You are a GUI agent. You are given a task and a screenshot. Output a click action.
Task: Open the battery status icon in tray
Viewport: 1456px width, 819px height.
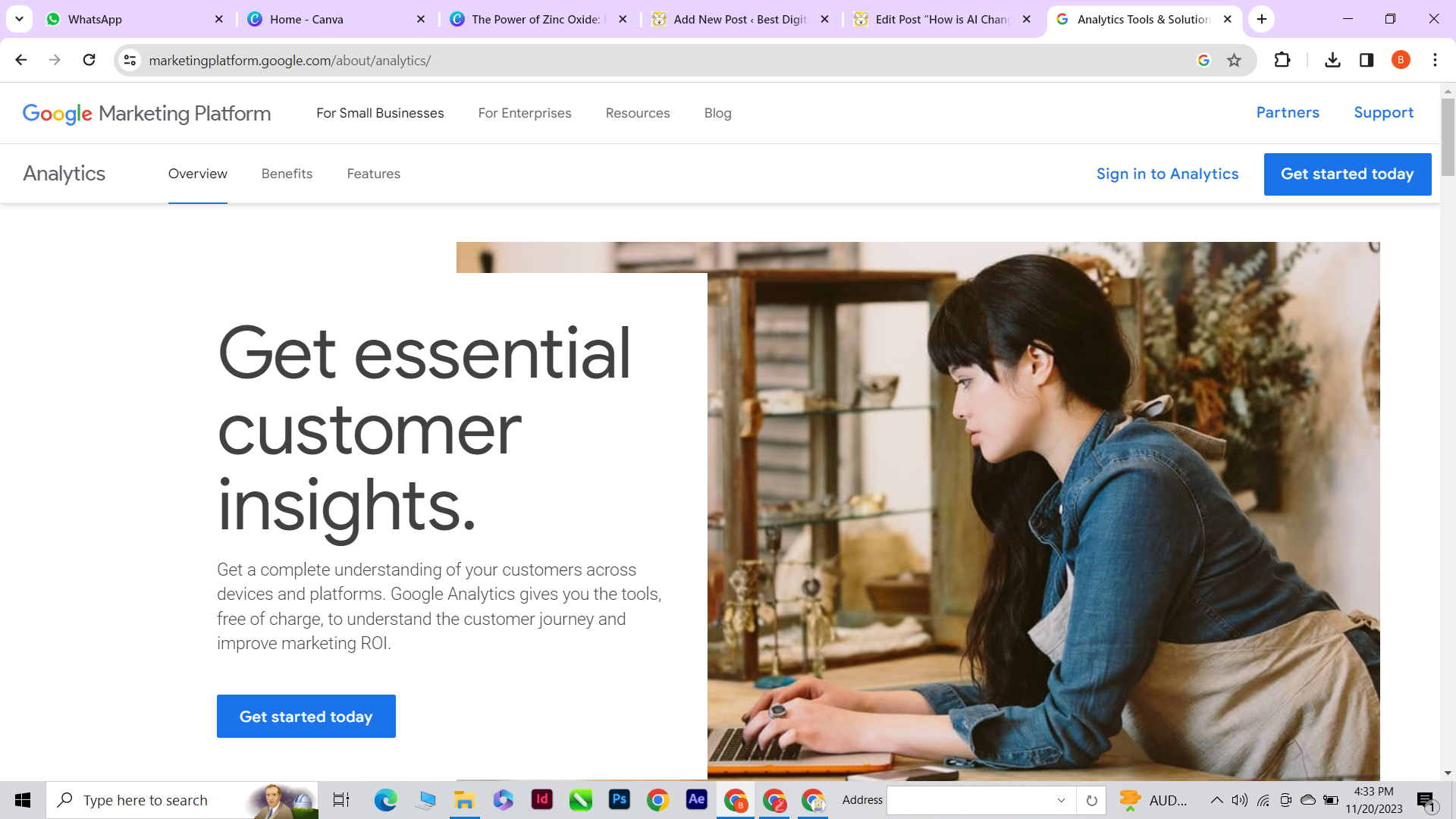pos(1331,800)
